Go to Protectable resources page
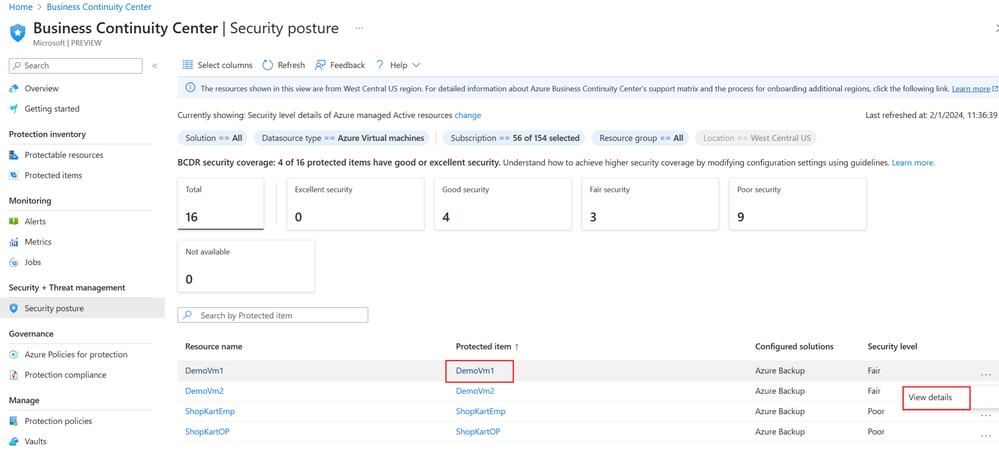999x465 pixels. 64,155
